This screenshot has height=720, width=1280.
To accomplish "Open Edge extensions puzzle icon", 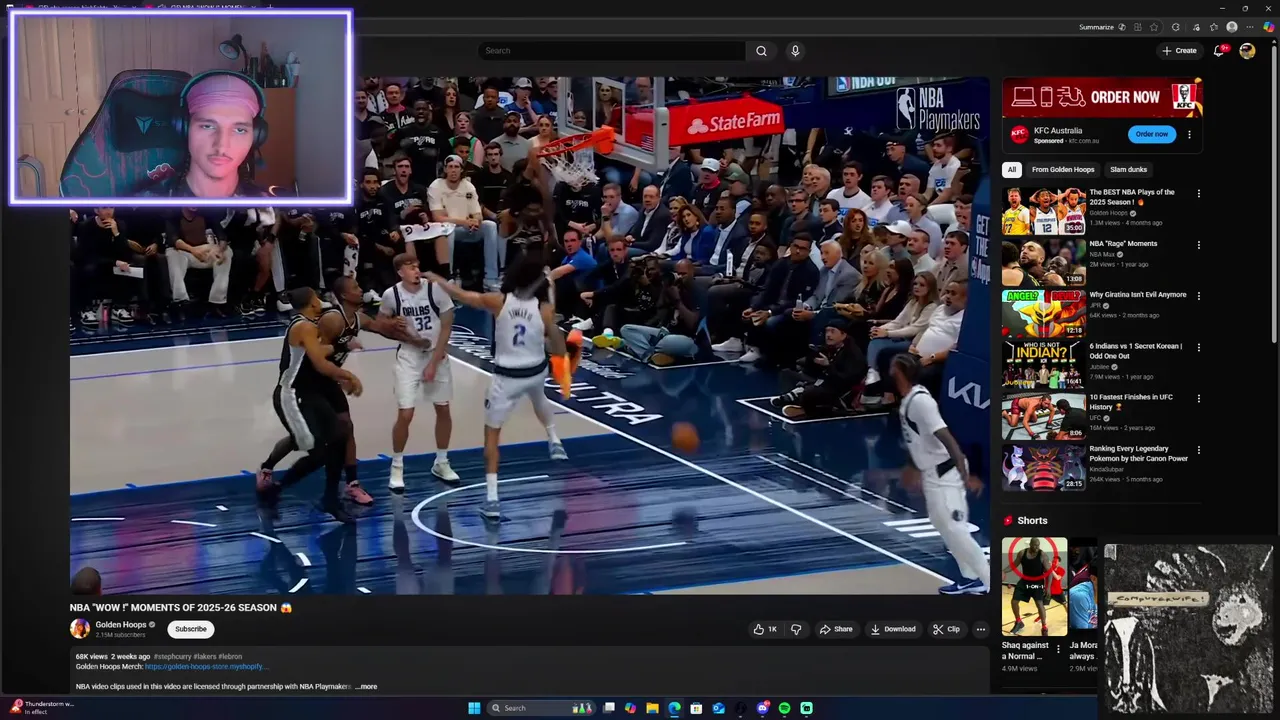I will point(1176,27).
